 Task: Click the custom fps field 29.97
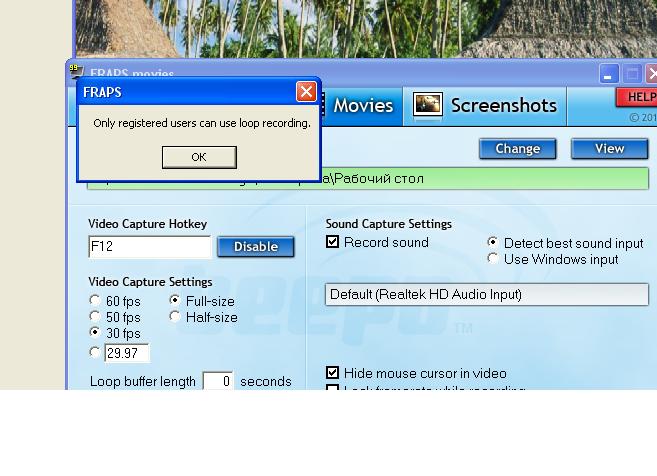click(127, 353)
